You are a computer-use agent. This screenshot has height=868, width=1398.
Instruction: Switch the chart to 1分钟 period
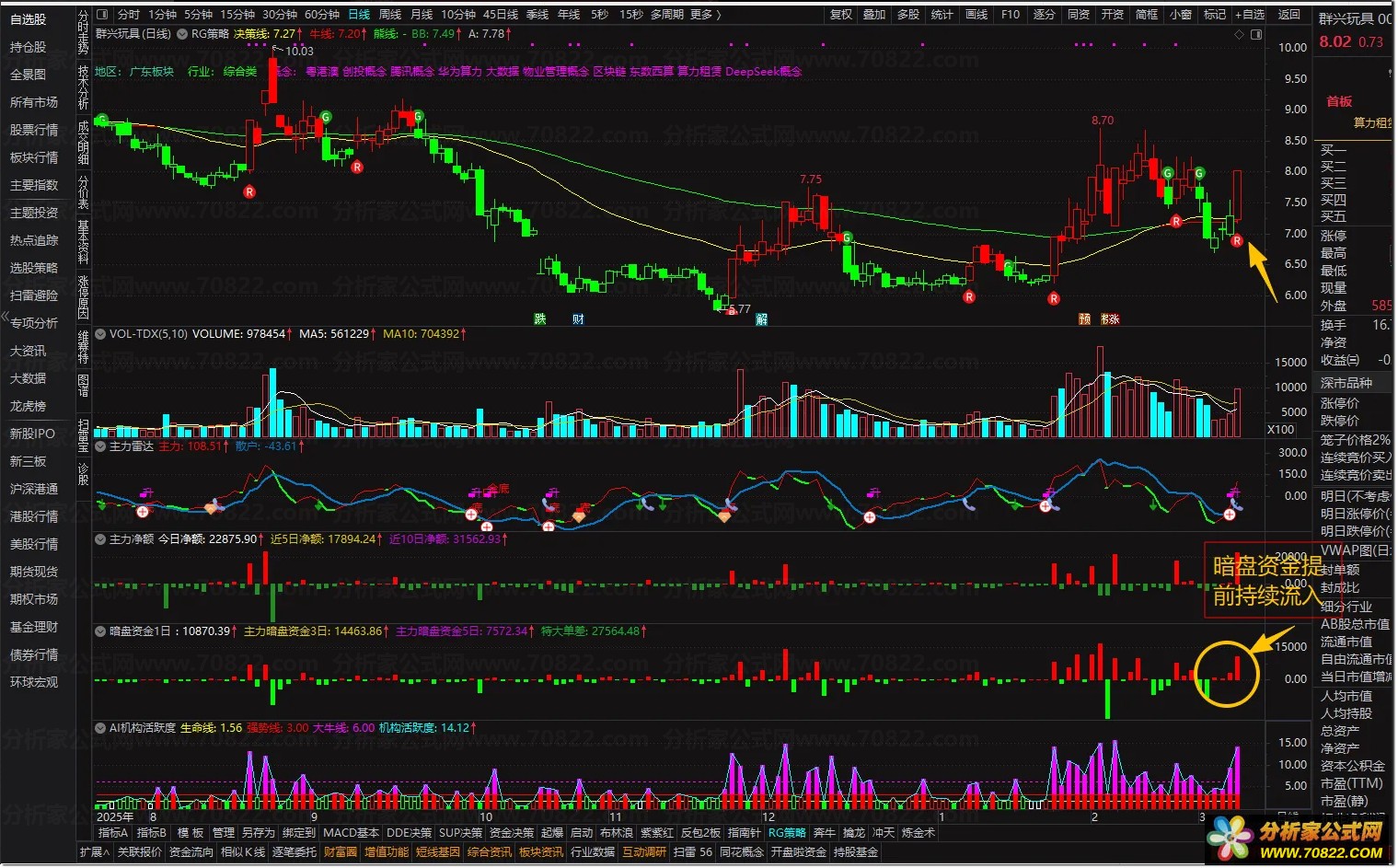(x=163, y=14)
